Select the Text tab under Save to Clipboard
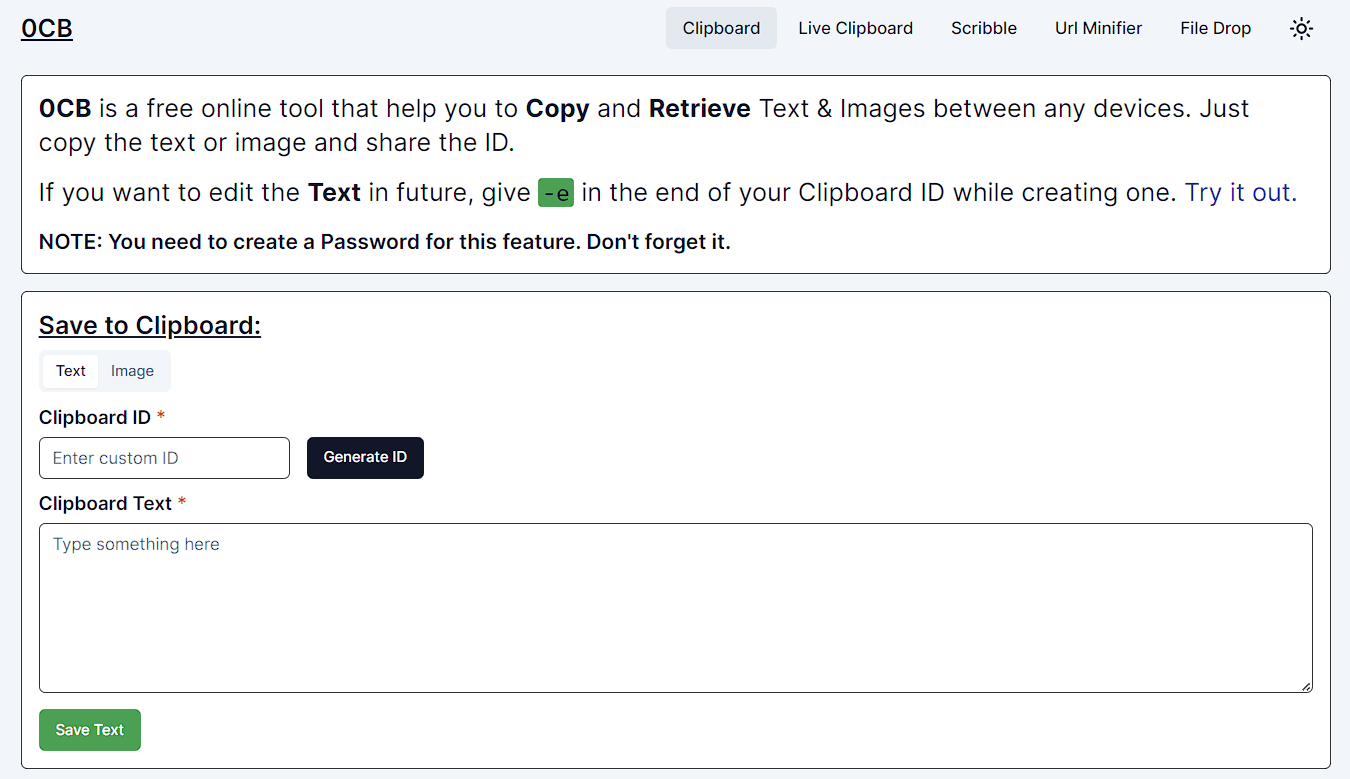 pos(71,371)
